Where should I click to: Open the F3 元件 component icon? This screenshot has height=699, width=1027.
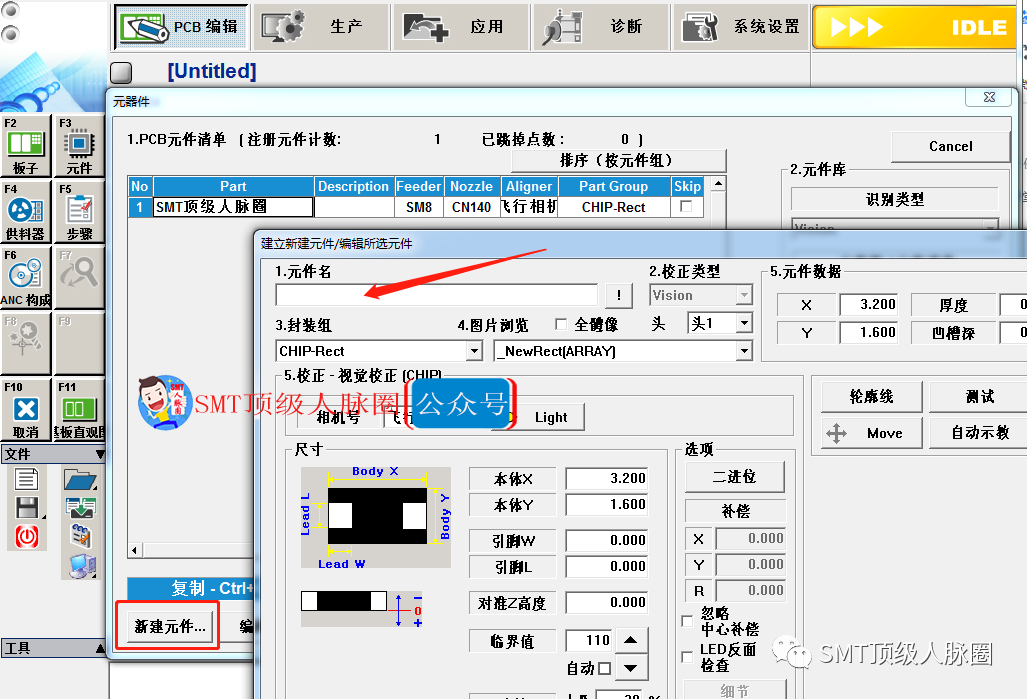click(x=79, y=146)
